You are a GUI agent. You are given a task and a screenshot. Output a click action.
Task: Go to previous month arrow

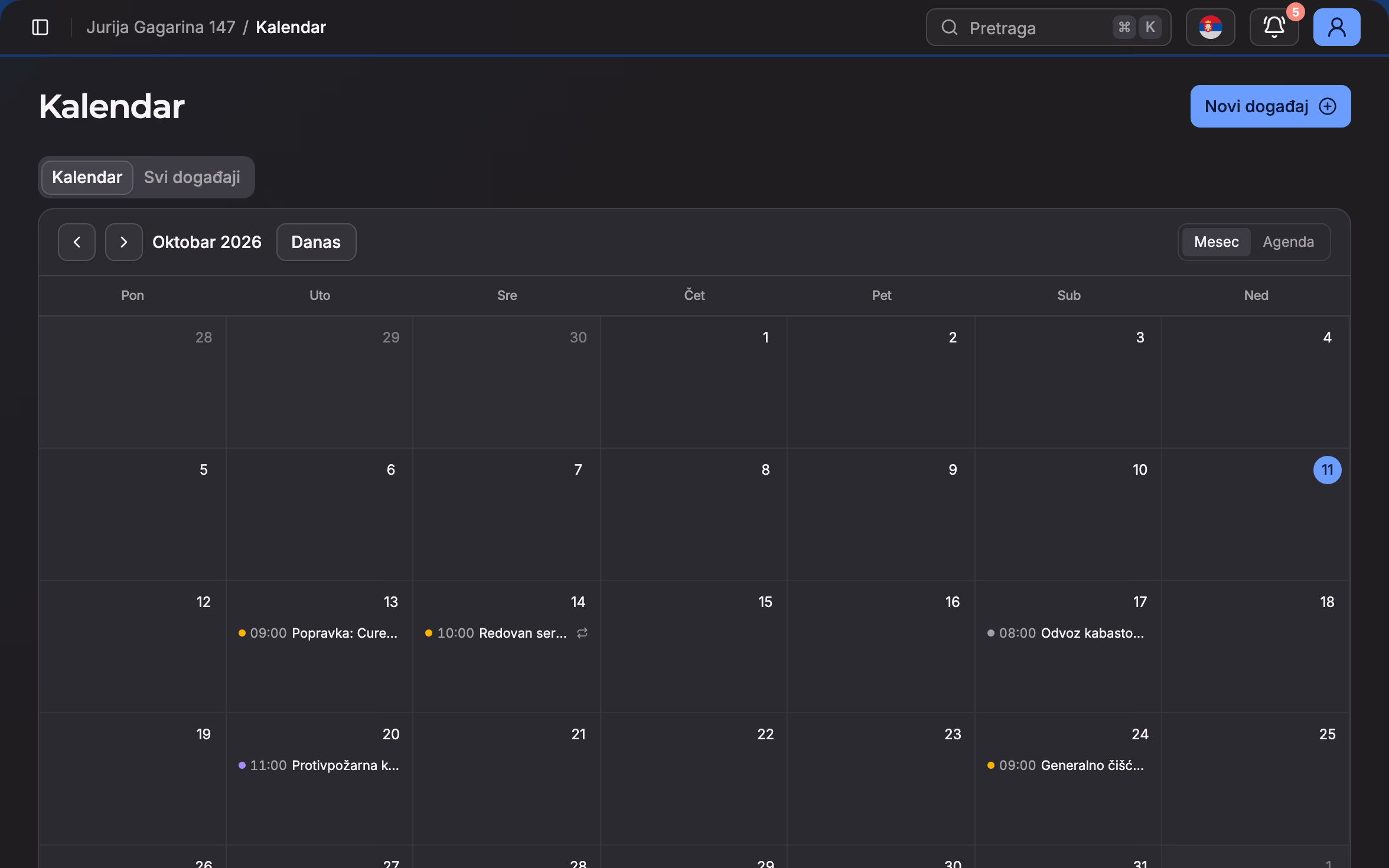77,242
